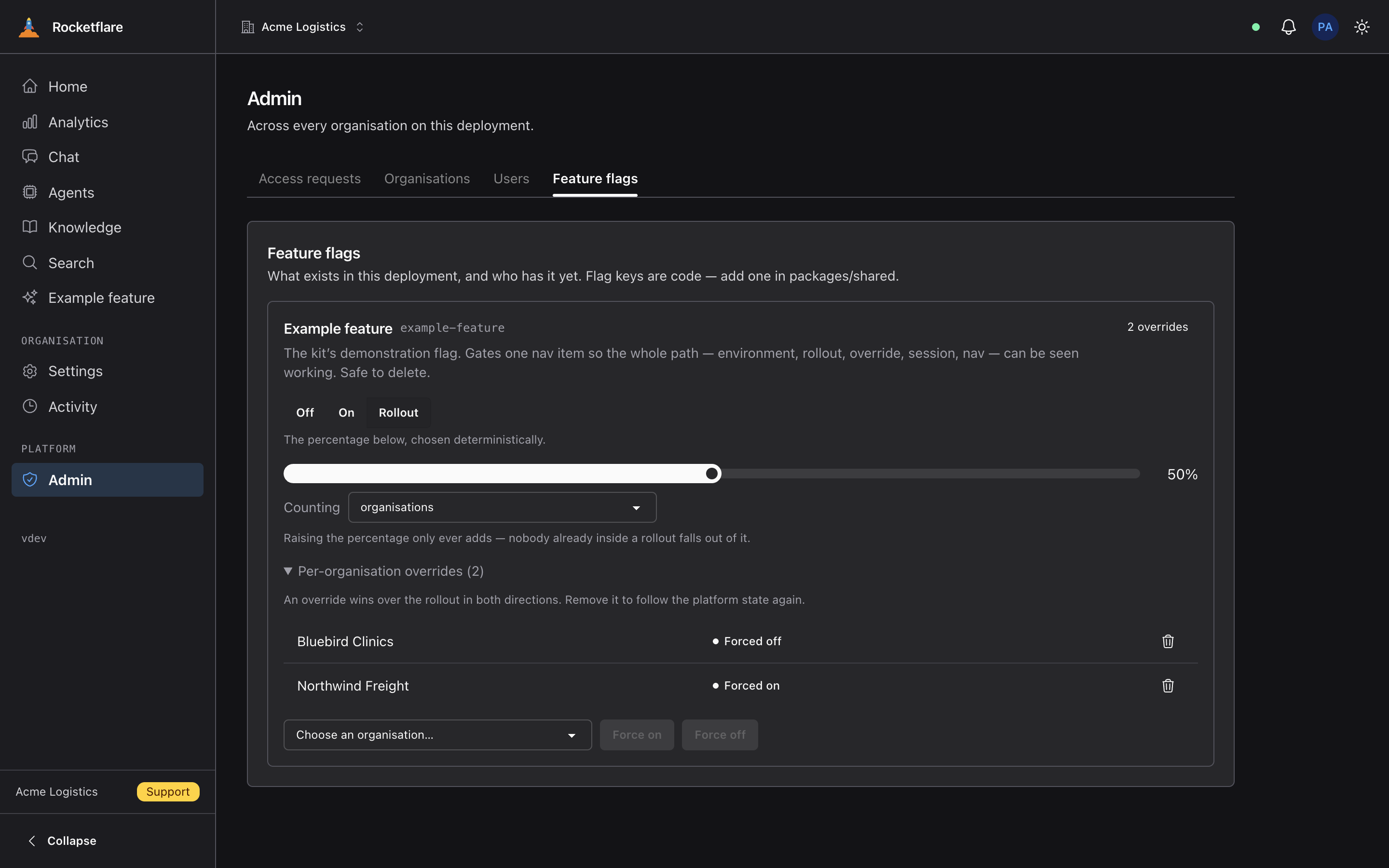Click the Rocketflare rocket logo
Viewport: 1389px width, 868px height.
29,27
